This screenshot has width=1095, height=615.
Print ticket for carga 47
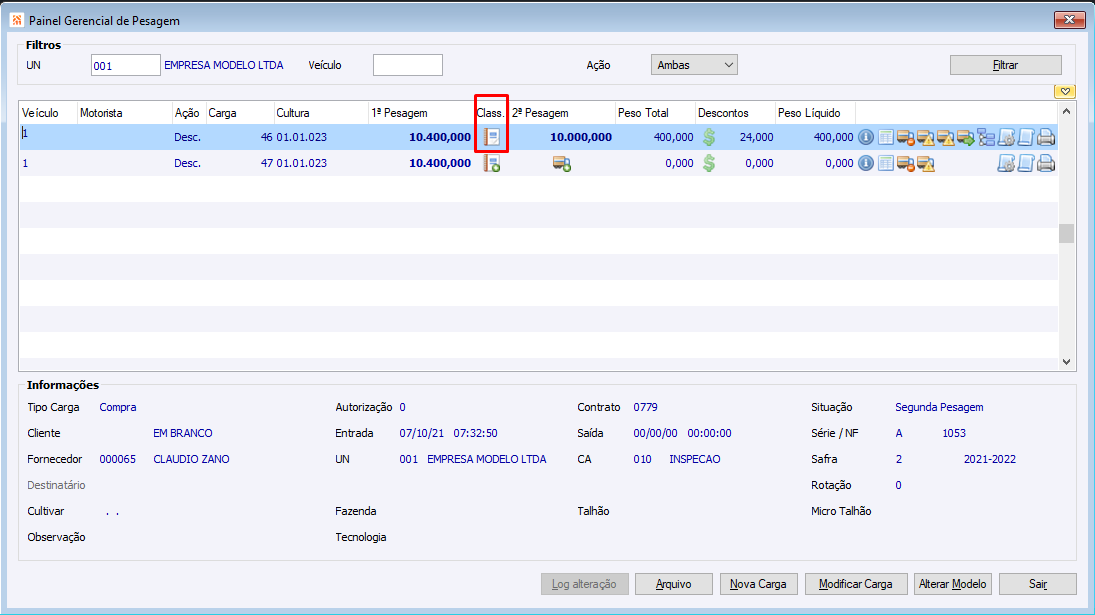(x=1046, y=164)
